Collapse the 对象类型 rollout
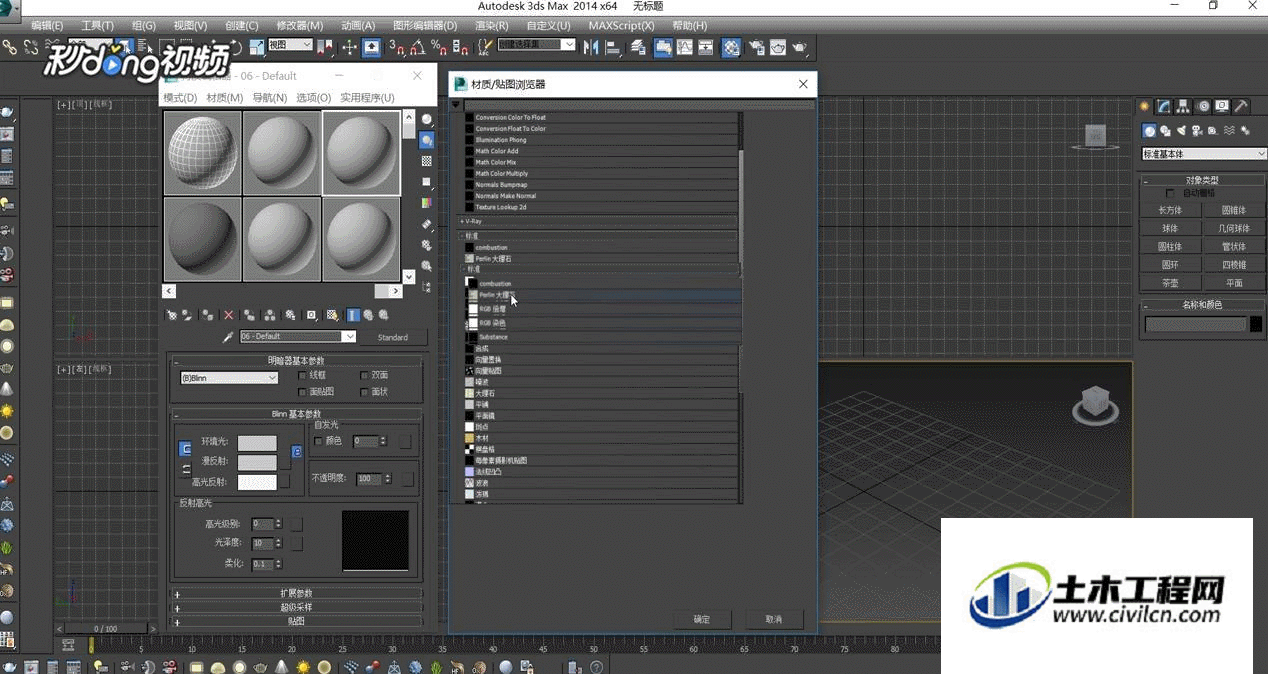 [x=1201, y=180]
